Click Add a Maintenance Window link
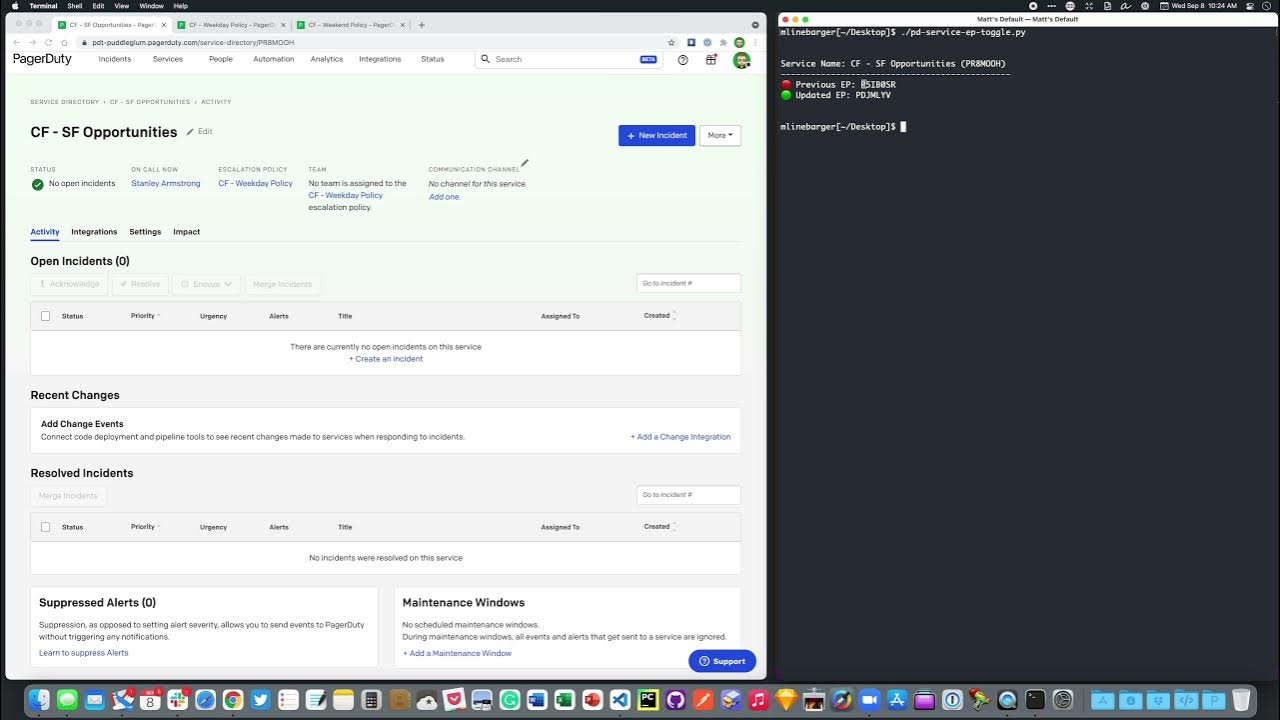Viewport: 1280px width, 720px height. (x=457, y=653)
